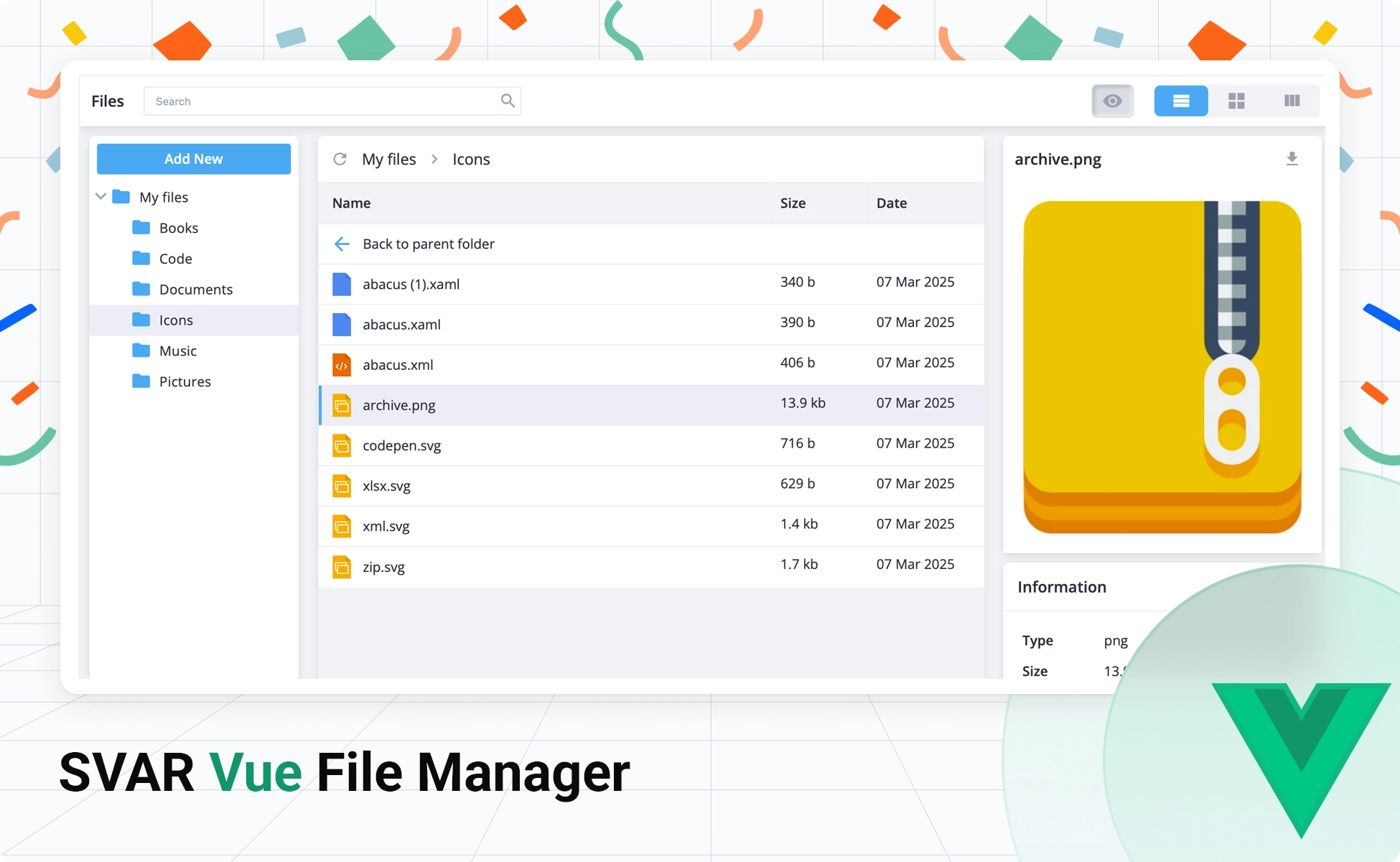This screenshot has width=1400, height=862.
Task: Click the My files folder icon
Action: point(121,197)
